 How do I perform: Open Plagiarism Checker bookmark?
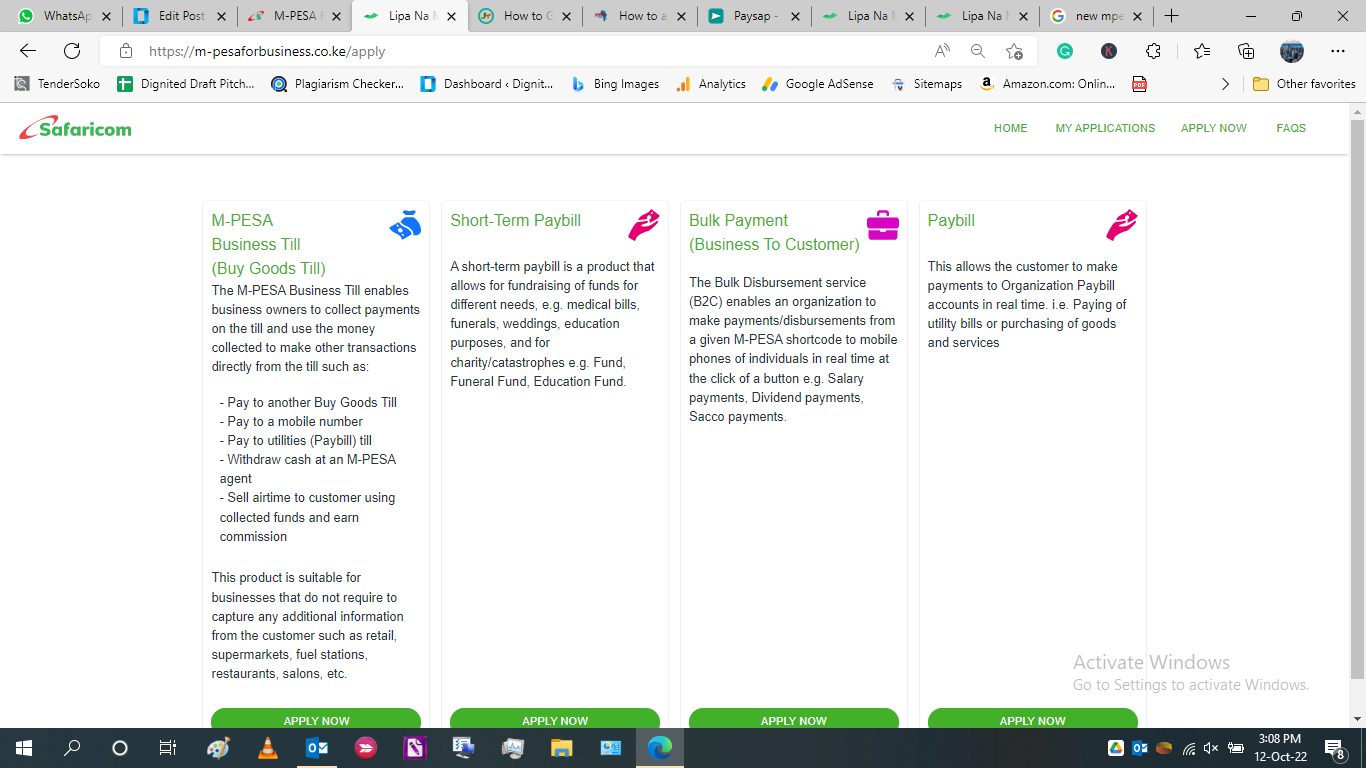click(338, 84)
